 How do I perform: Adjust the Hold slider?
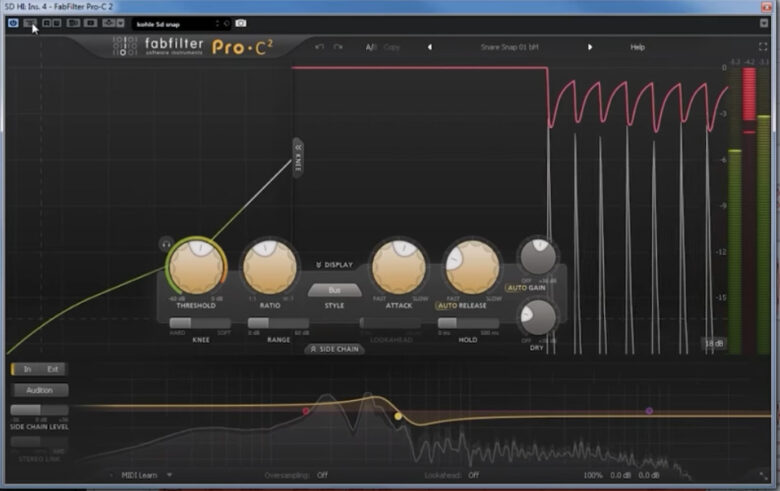(x=468, y=323)
